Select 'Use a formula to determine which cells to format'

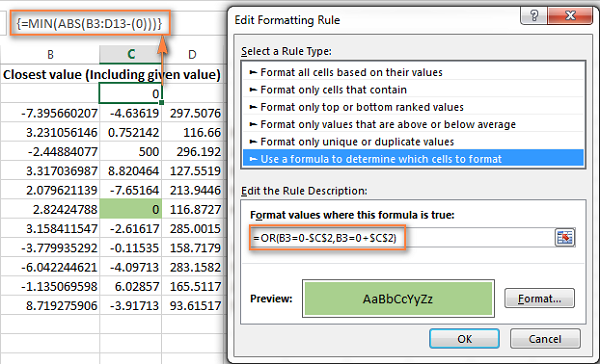tap(413, 159)
